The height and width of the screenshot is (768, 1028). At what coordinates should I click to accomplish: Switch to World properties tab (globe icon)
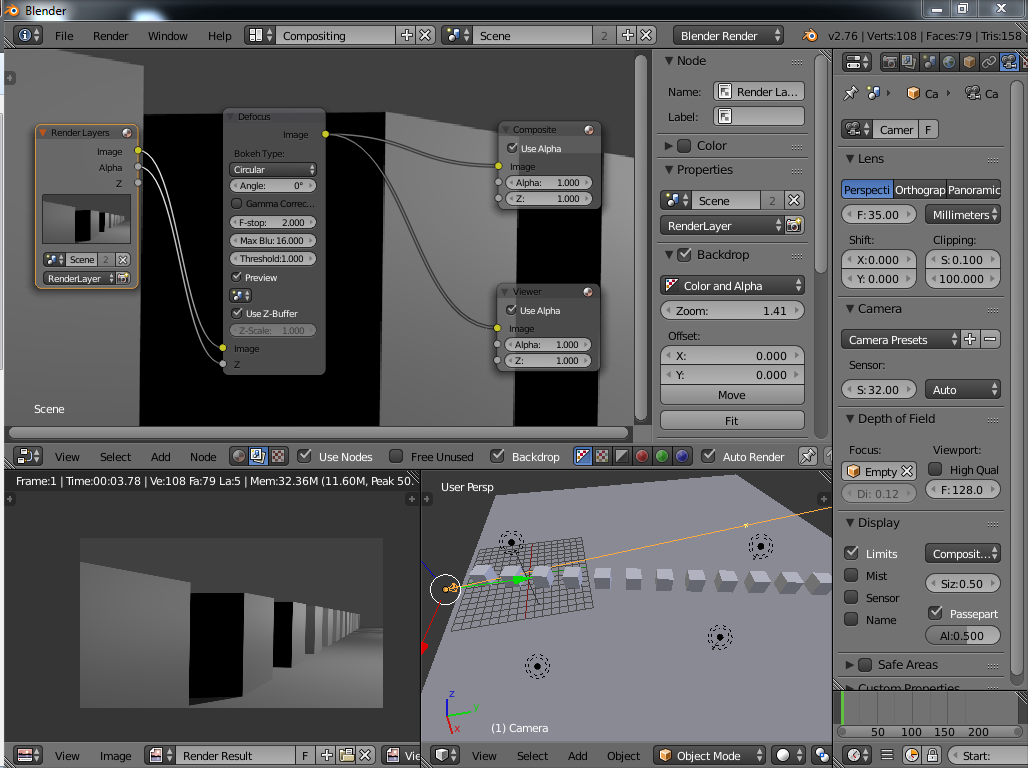[949, 62]
